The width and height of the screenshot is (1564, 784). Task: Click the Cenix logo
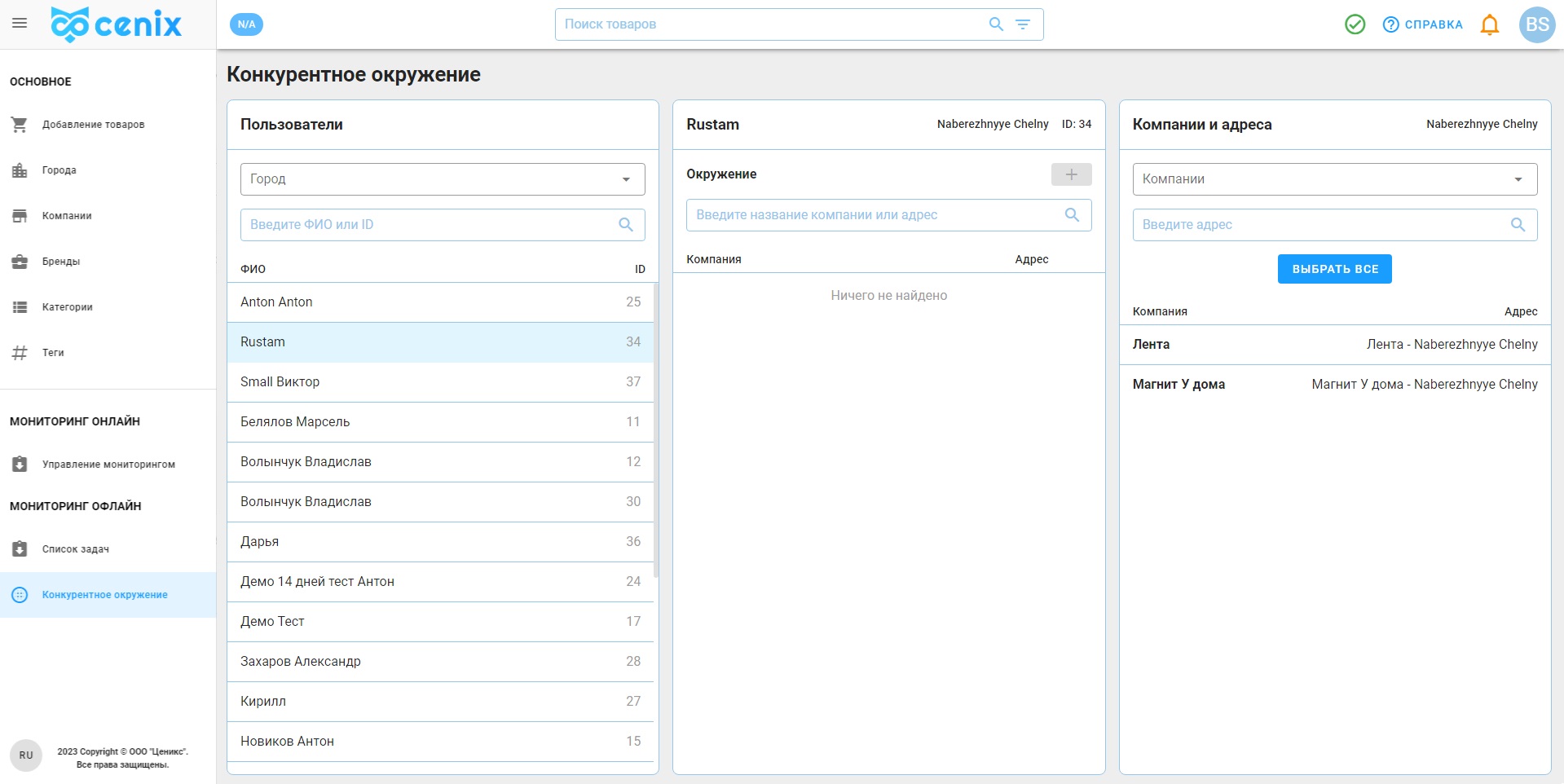point(116,24)
